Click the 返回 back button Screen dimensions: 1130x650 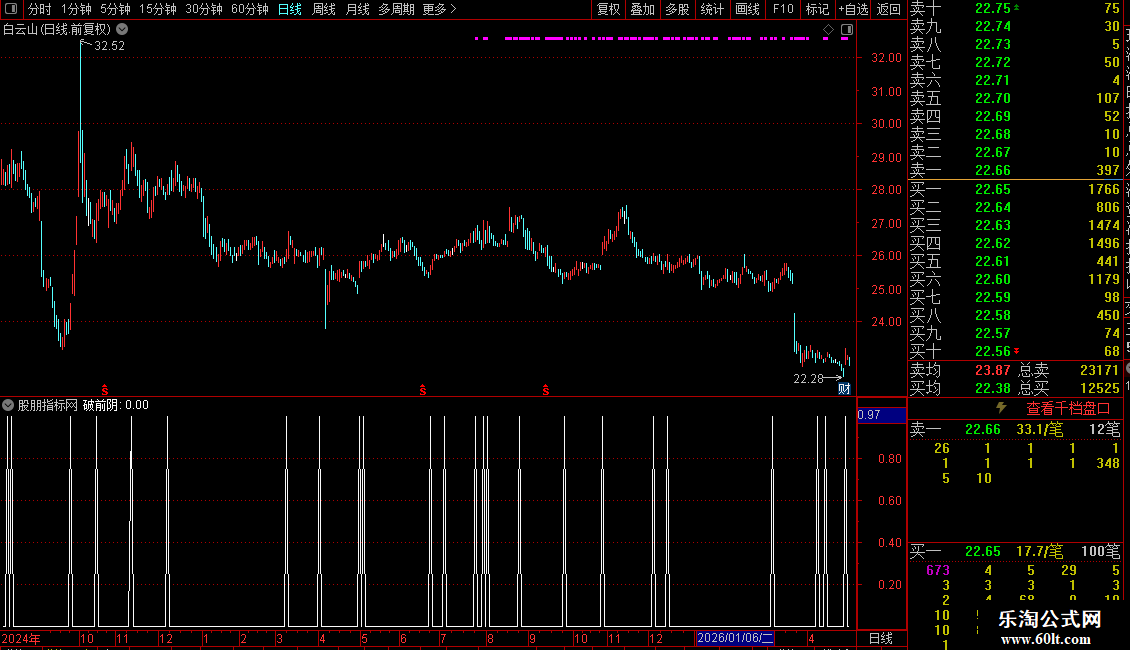tap(889, 9)
